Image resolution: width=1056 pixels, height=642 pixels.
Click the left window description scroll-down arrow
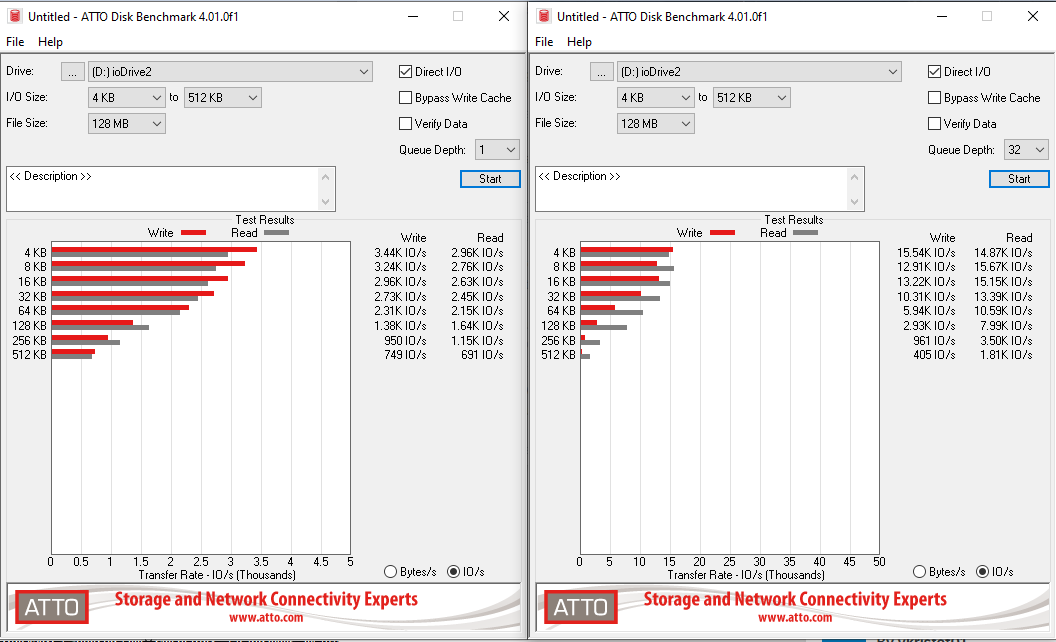point(326,201)
